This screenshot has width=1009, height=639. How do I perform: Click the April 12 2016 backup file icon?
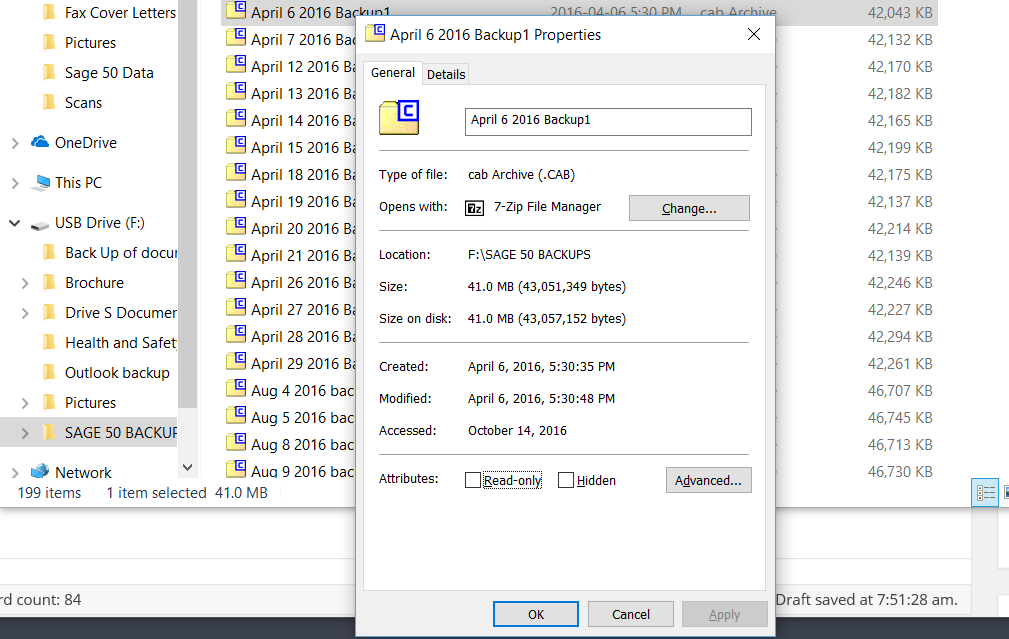pyautogui.click(x=236, y=64)
